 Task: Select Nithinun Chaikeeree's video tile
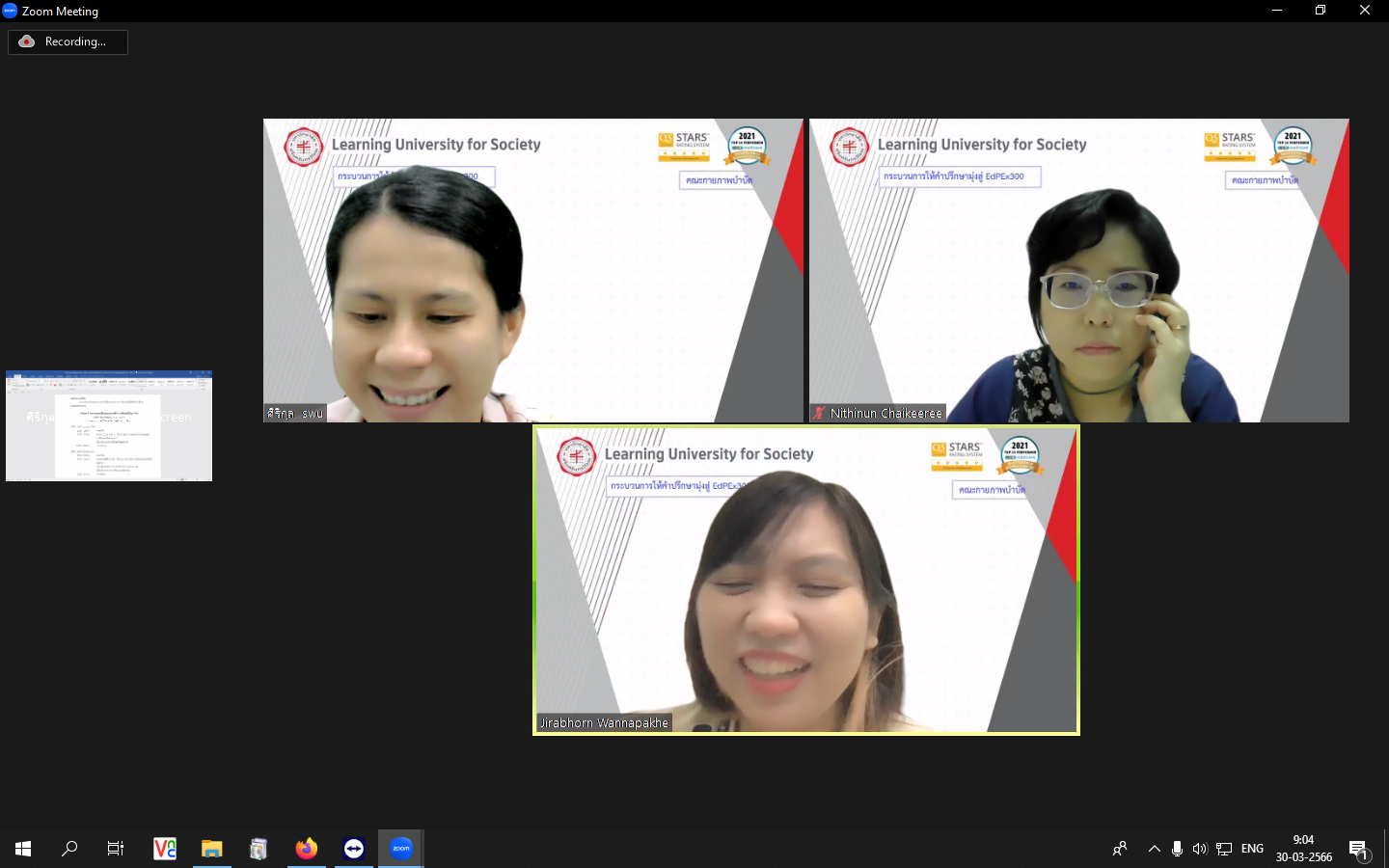pos(1078,270)
